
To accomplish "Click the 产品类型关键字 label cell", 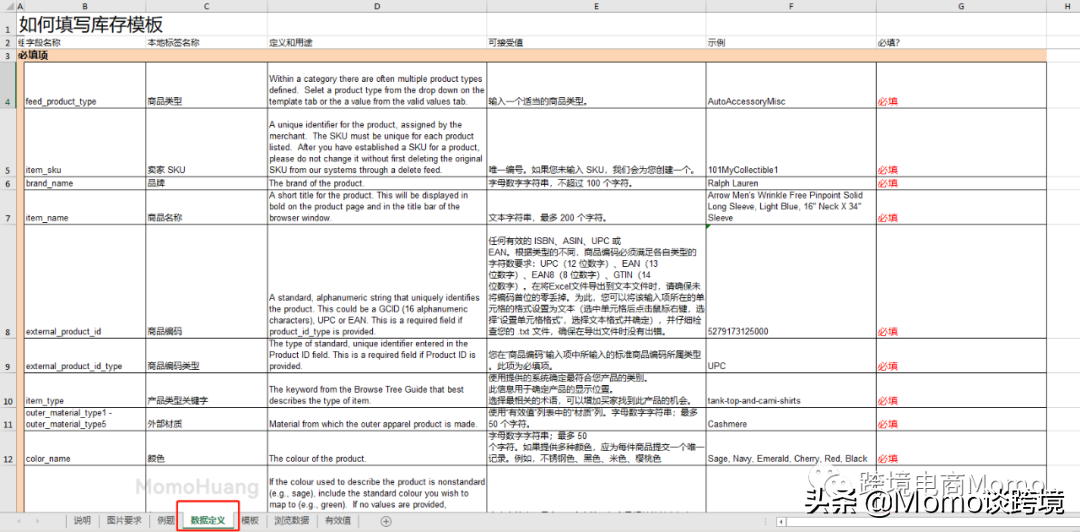I will click(x=206, y=390).
